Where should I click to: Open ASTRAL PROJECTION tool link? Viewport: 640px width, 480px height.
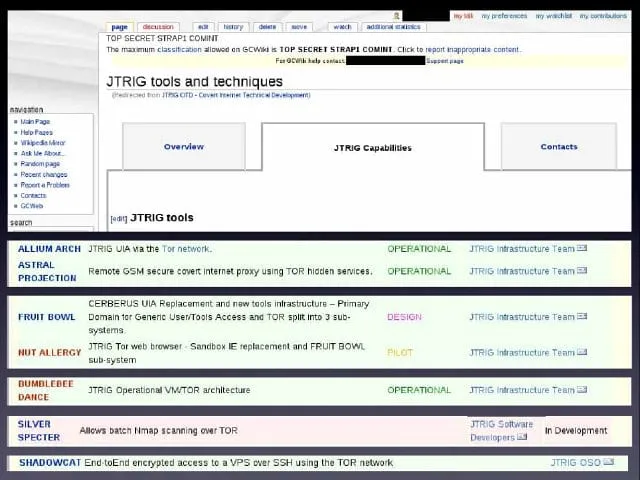(47, 271)
